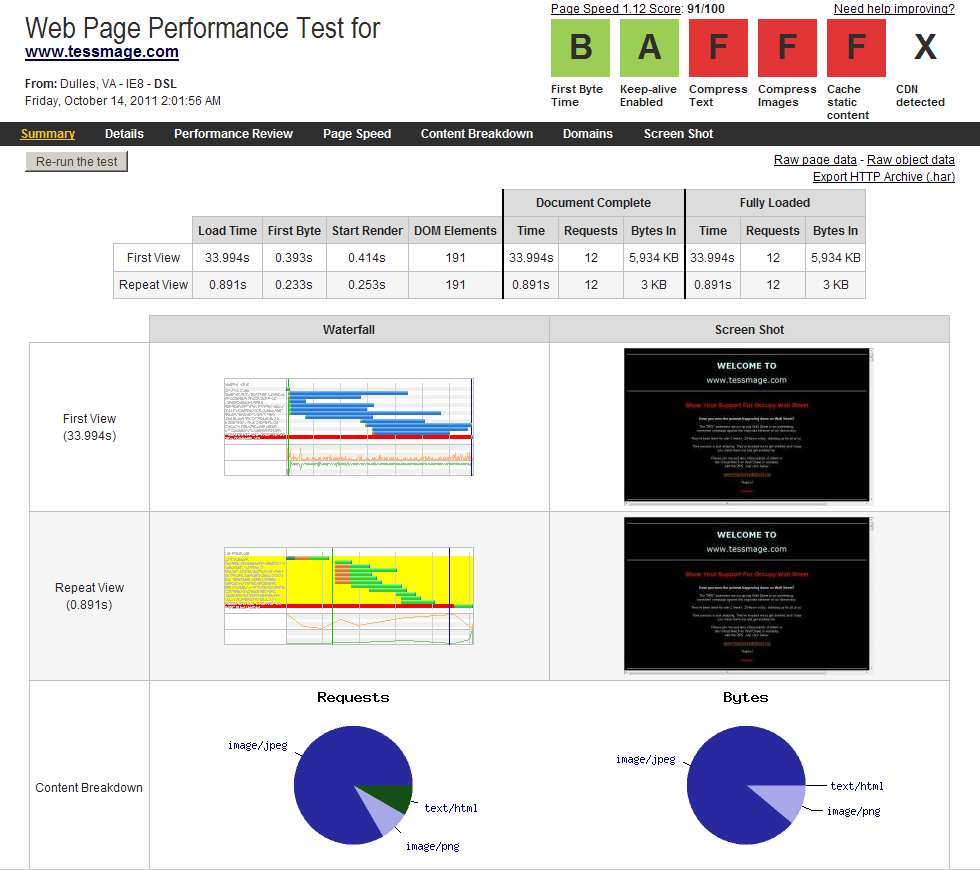The height and width of the screenshot is (870, 980).
Task: Click image/png label on Requests chart
Action: click(432, 846)
